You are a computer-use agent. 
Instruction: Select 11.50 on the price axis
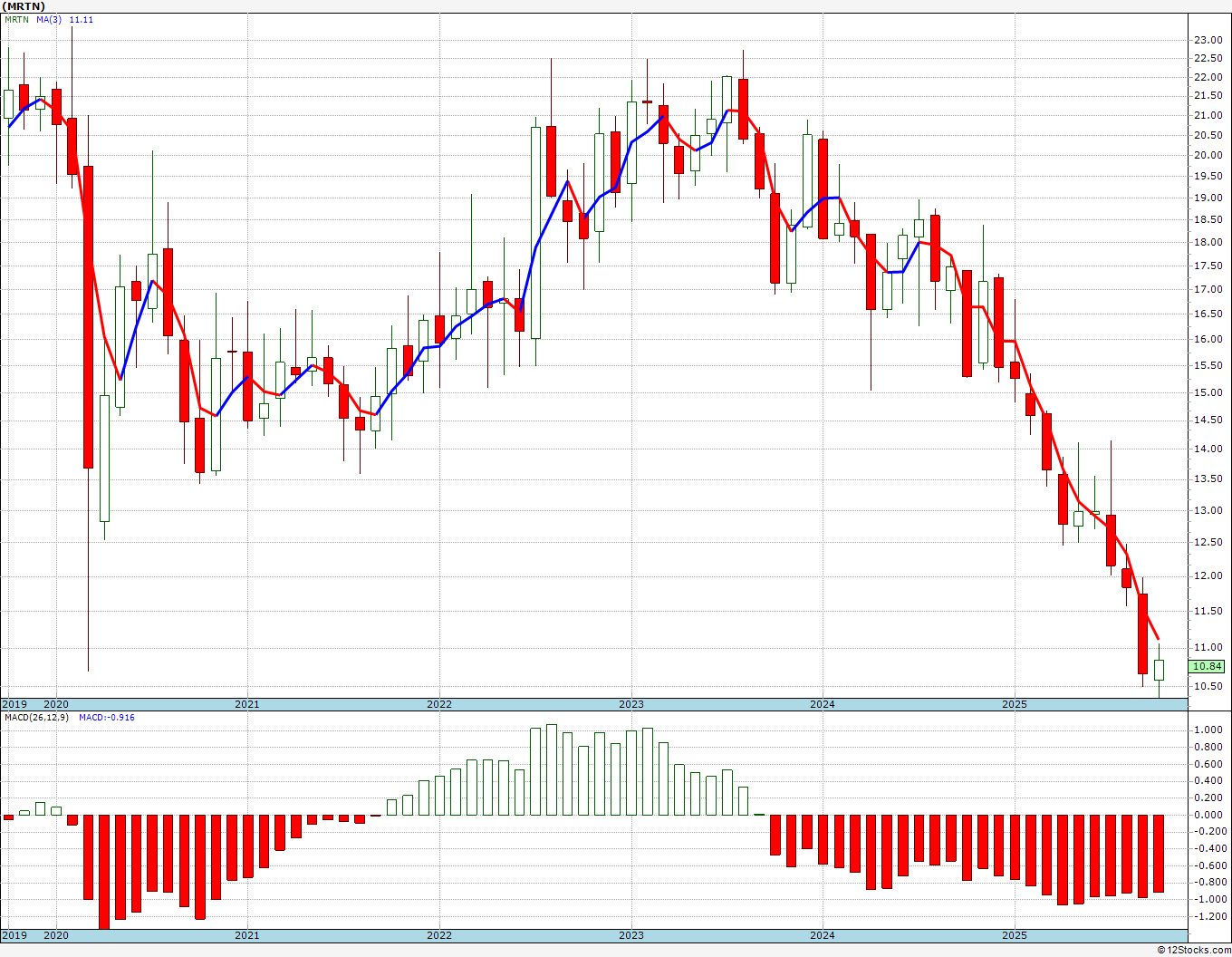coord(1208,611)
